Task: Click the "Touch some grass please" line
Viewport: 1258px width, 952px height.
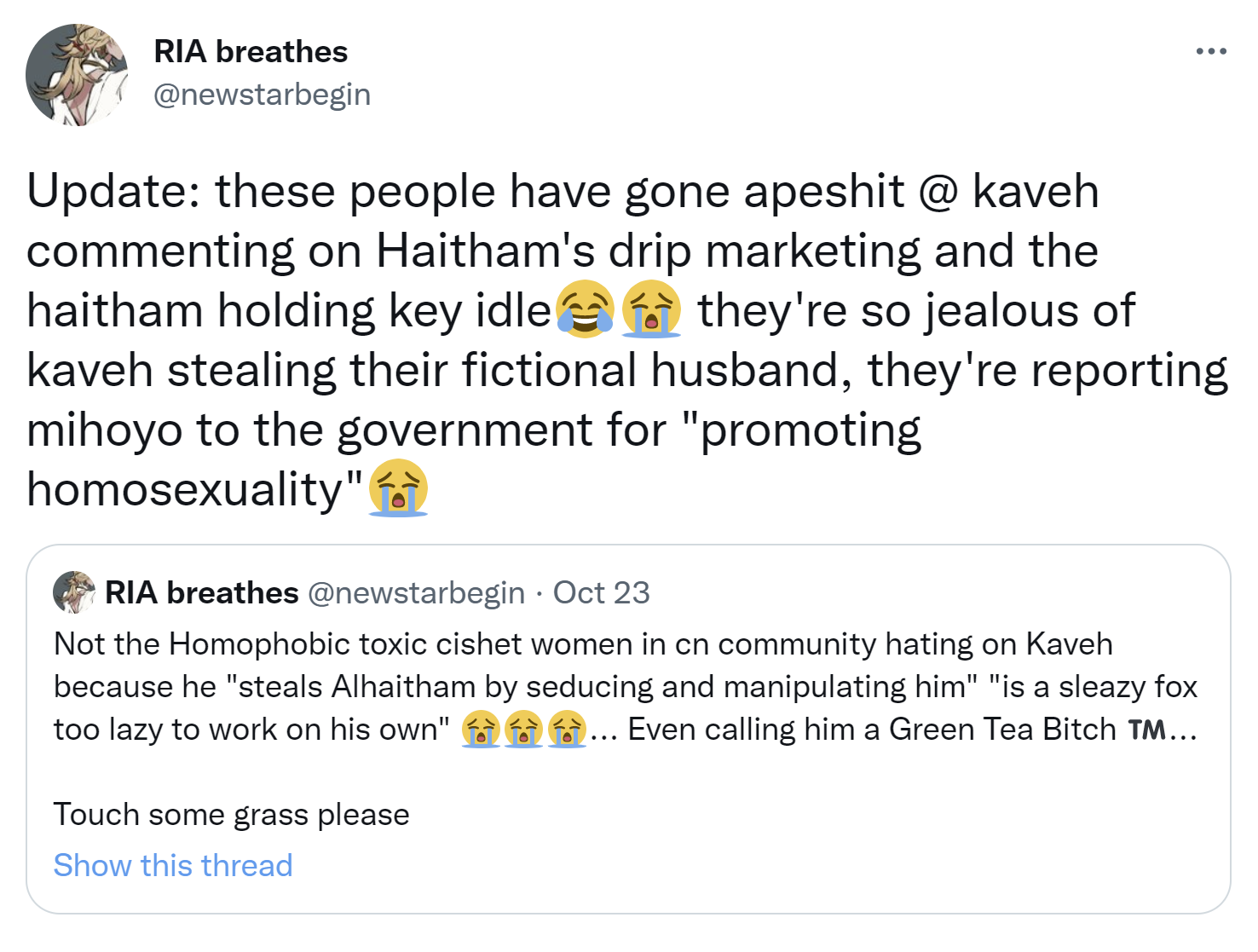Action: pyautogui.click(x=232, y=815)
